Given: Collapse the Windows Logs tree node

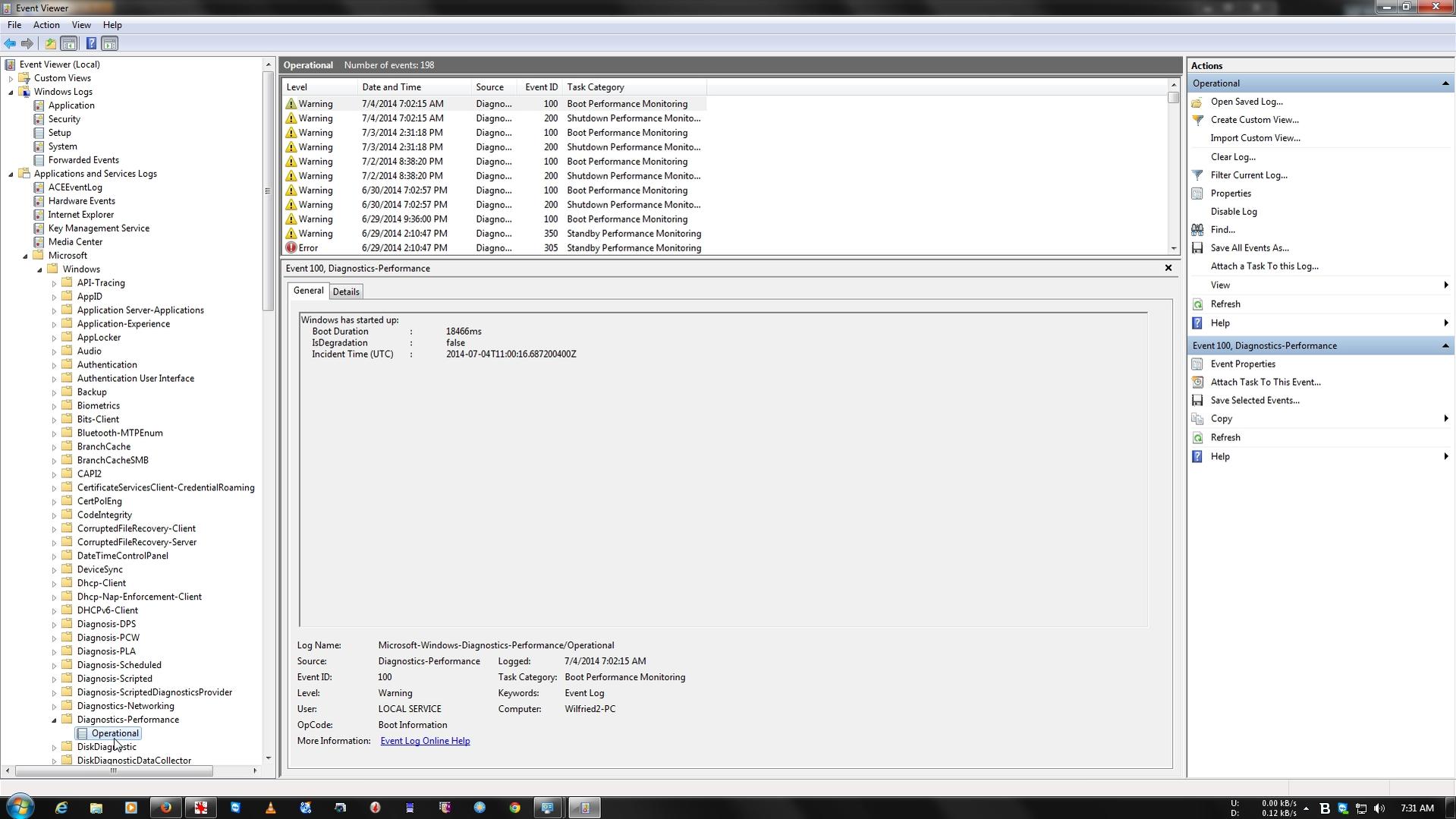Looking at the screenshot, I should pos(11,92).
